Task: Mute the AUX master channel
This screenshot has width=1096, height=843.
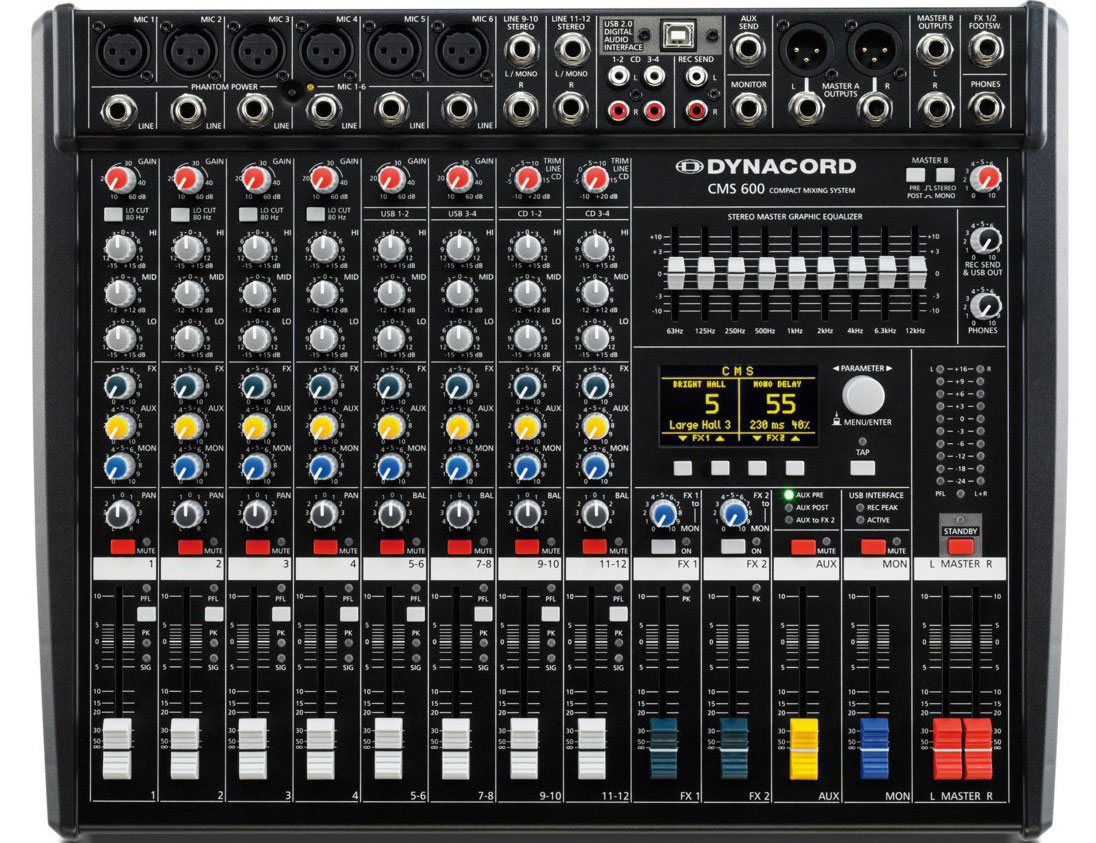Action: click(803, 547)
